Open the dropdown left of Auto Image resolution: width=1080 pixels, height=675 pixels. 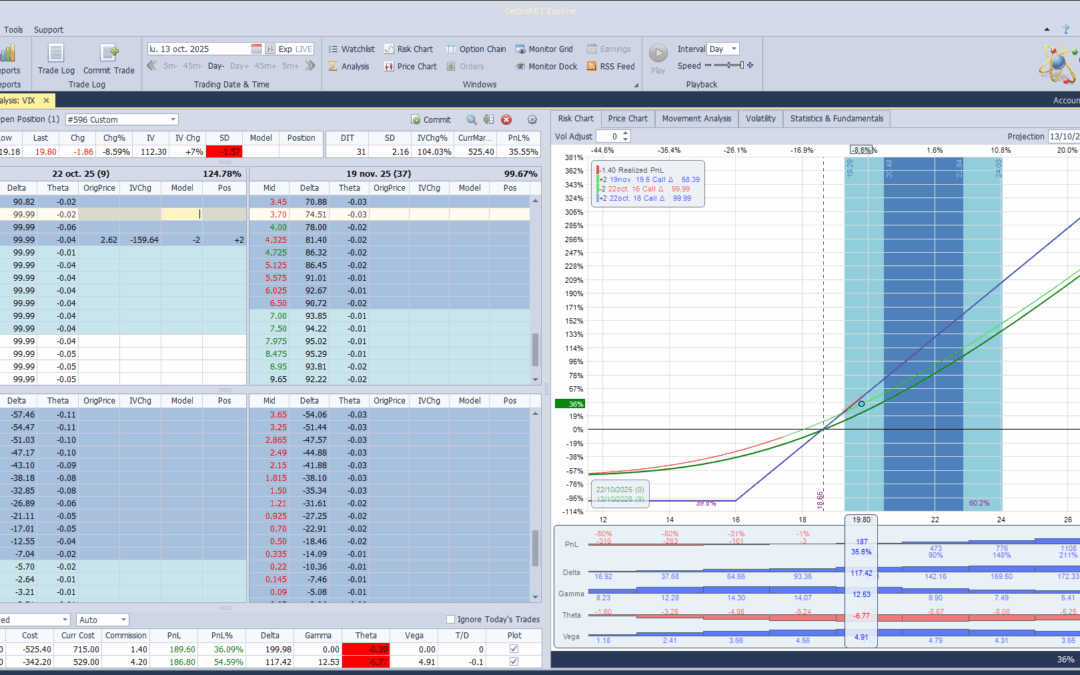[x=65, y=620]
